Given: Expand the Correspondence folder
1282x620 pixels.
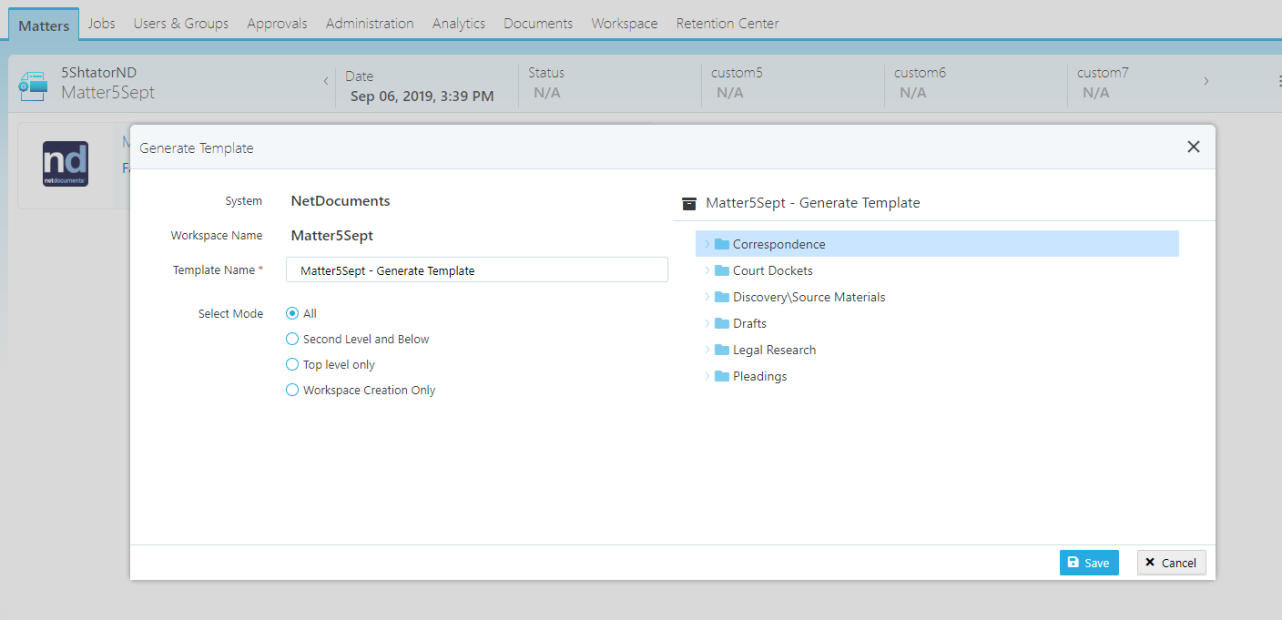Looking at the screenshot, I should pyautogui.click(x=706, y=244).
